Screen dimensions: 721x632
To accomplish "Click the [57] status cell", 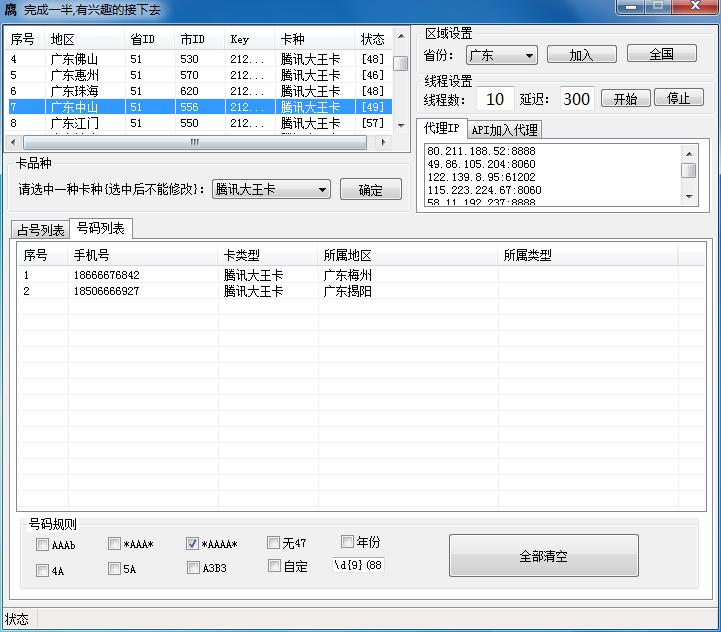I will (373, 123).
